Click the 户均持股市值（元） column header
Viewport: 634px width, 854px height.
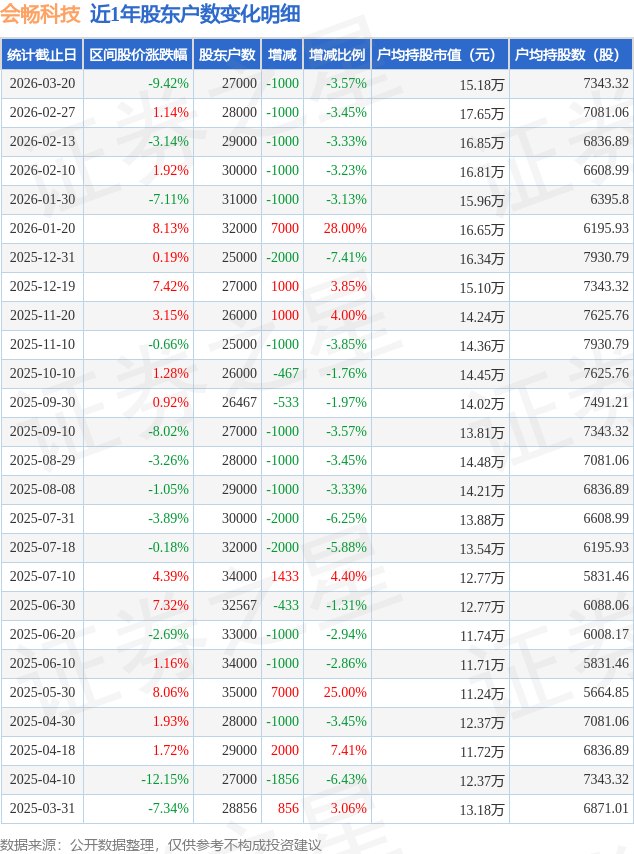tap(440, 54)
